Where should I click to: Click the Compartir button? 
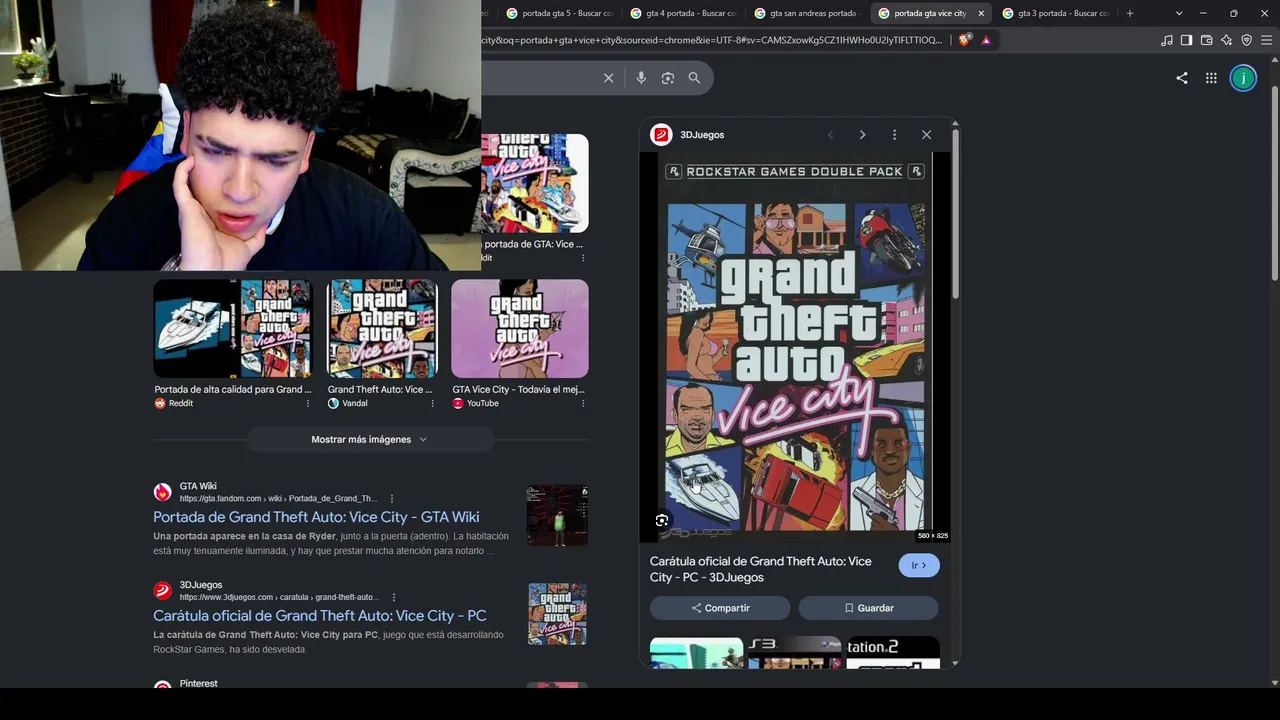pos(720,608)
